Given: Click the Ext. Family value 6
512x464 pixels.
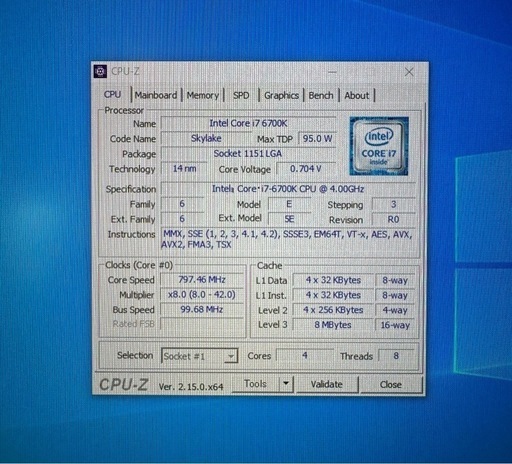Looking at the screenshot, I should tap(182, 219).
